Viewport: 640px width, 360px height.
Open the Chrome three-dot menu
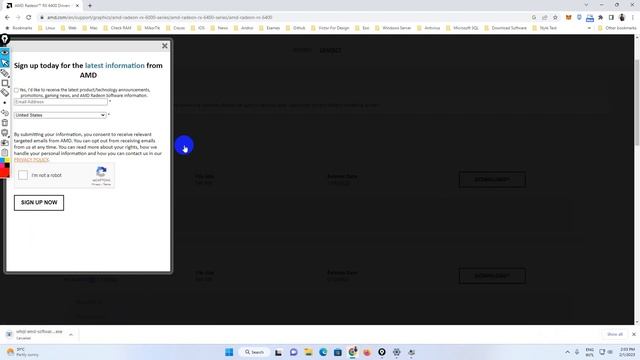coord(633,18)
